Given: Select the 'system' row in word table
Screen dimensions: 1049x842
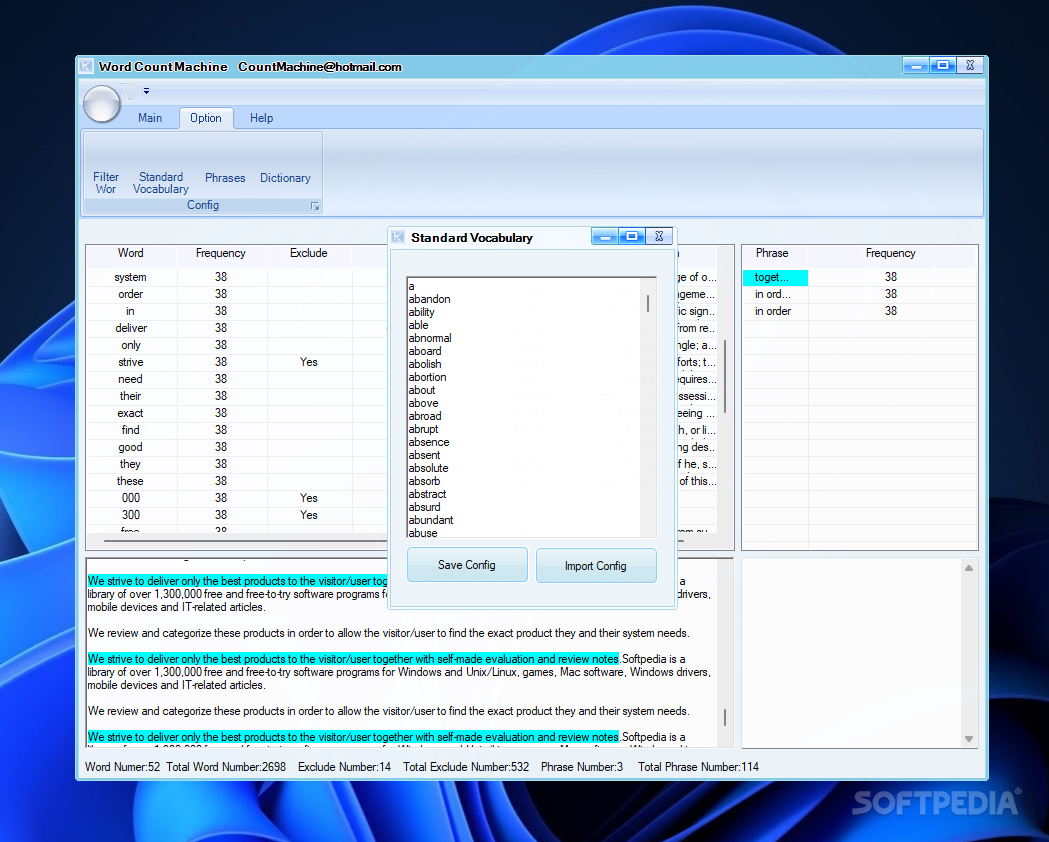Looking at the screenshot, I should click(130, 277).
